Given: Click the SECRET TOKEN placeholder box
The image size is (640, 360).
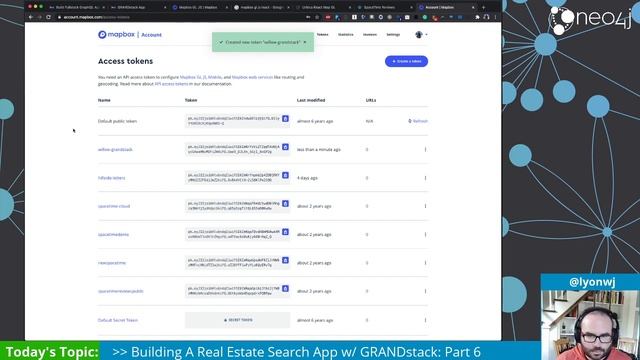Looking at the screenshot, I should click(x=238, y=320).
